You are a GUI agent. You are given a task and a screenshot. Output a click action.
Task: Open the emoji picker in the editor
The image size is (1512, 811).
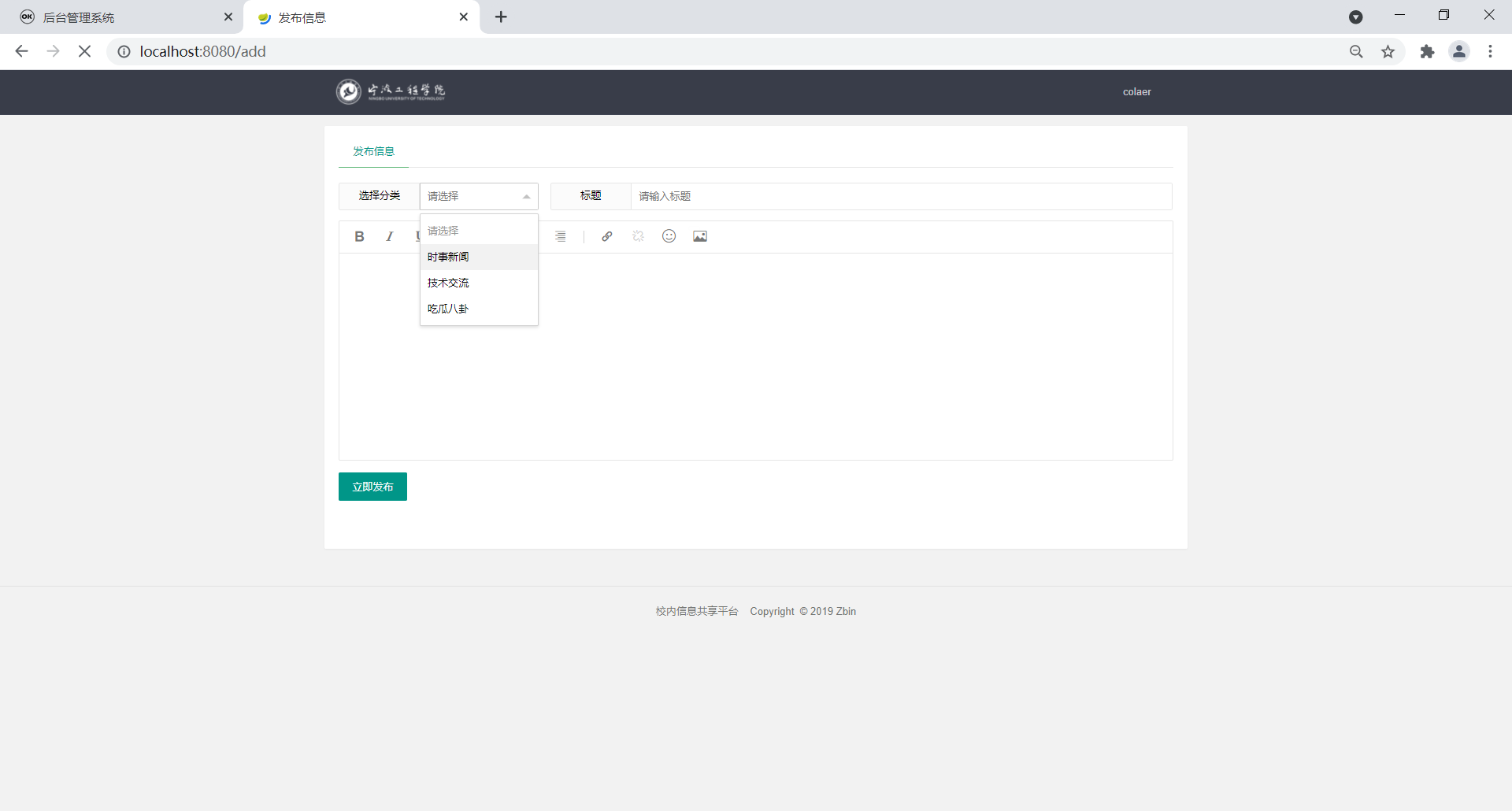[x=669, y=236]
